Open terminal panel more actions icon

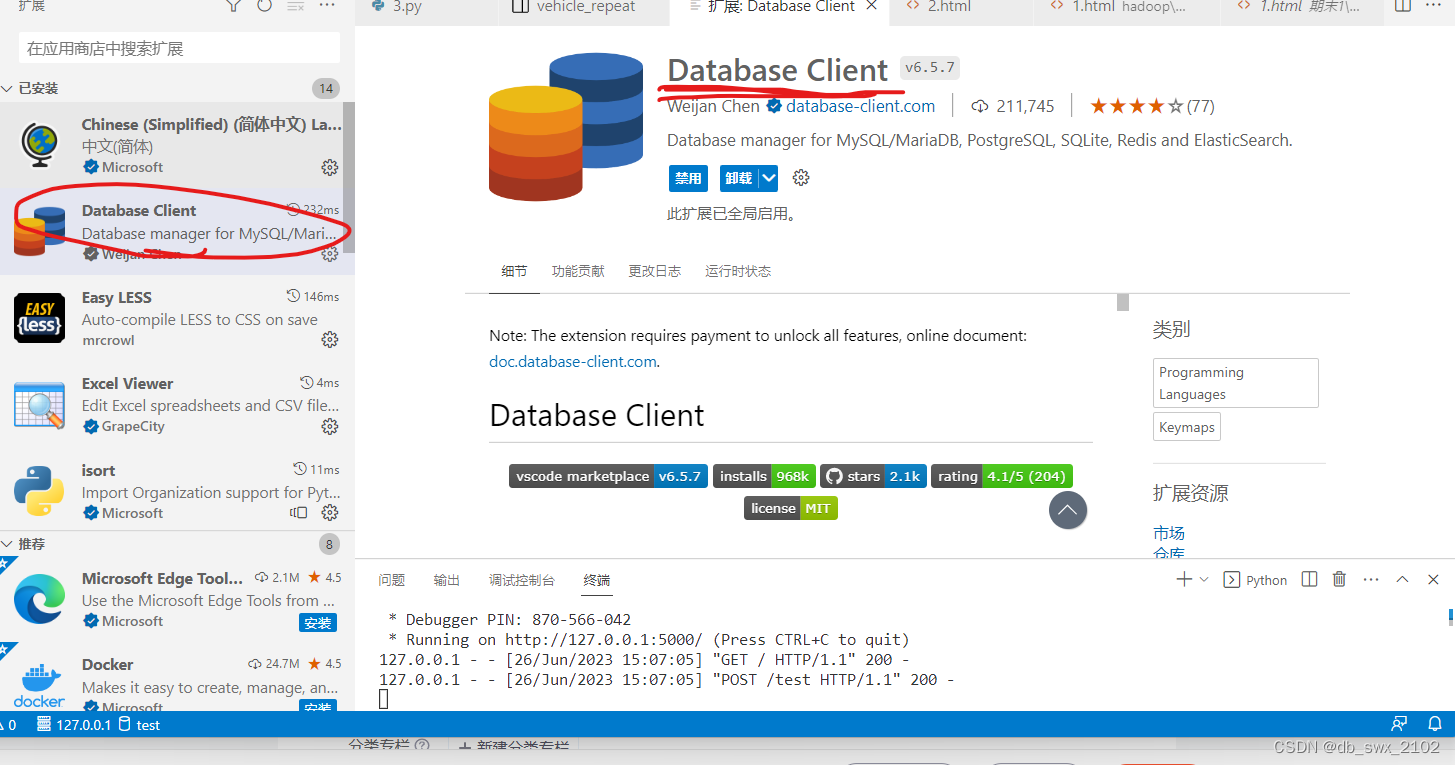[x=1370, y=579]
